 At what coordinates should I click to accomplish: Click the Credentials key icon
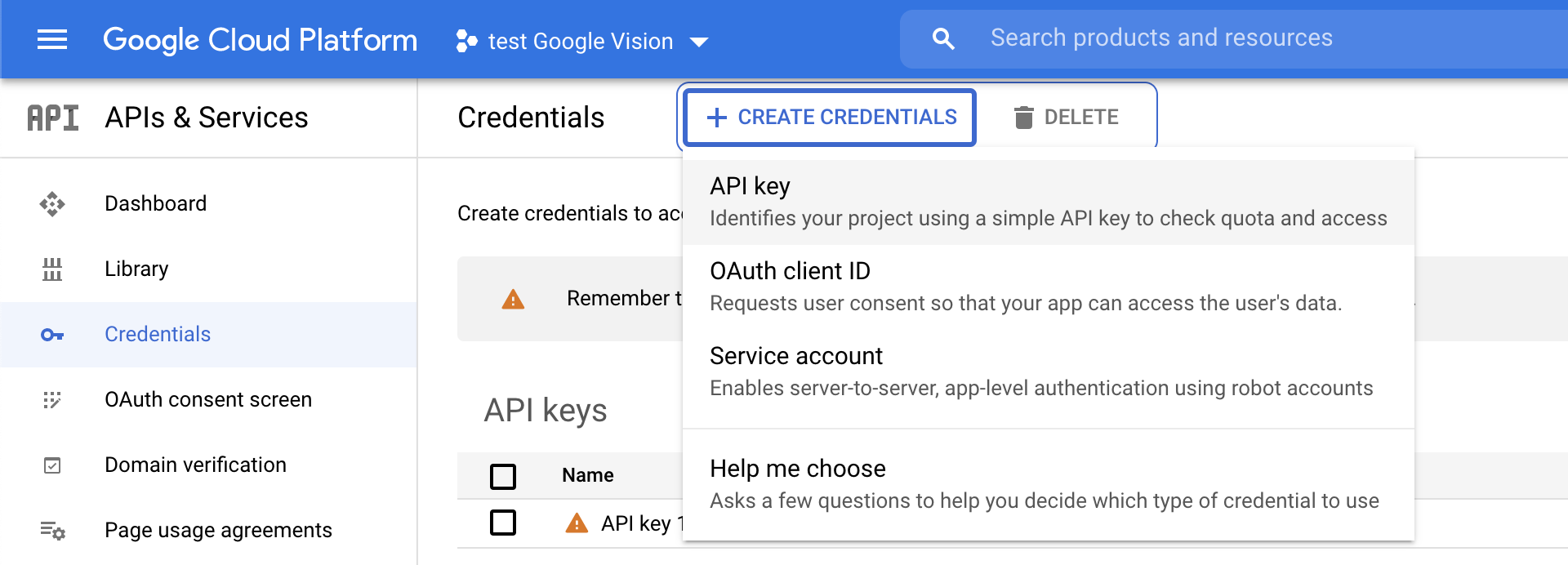[x=52, y=335]
